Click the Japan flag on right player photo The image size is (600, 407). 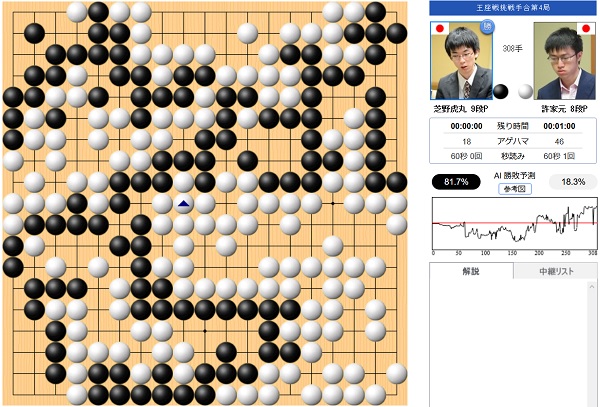[x=586, y=28]
